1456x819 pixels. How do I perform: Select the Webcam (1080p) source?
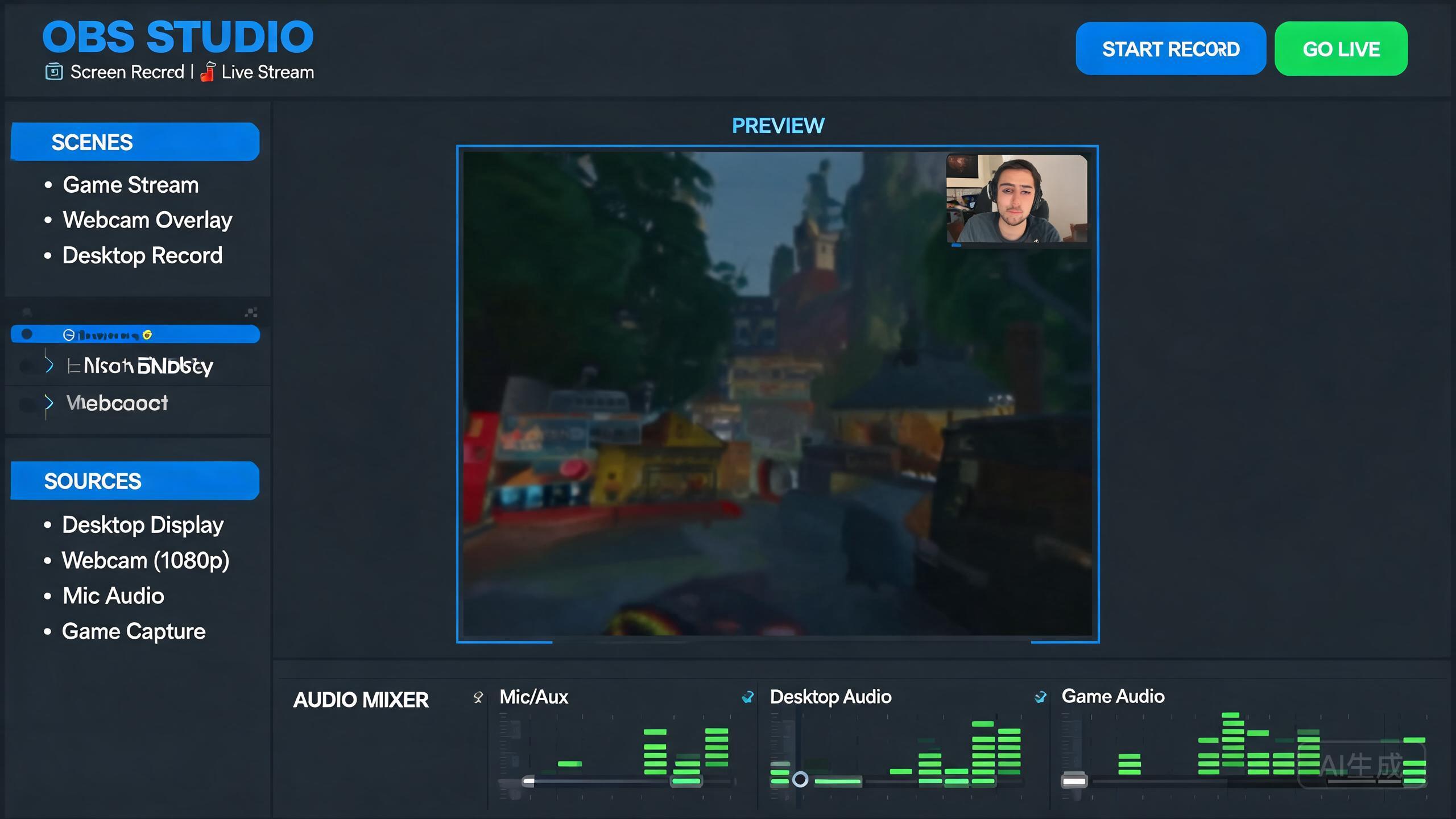pyautogui.click(x=146, y=560)
